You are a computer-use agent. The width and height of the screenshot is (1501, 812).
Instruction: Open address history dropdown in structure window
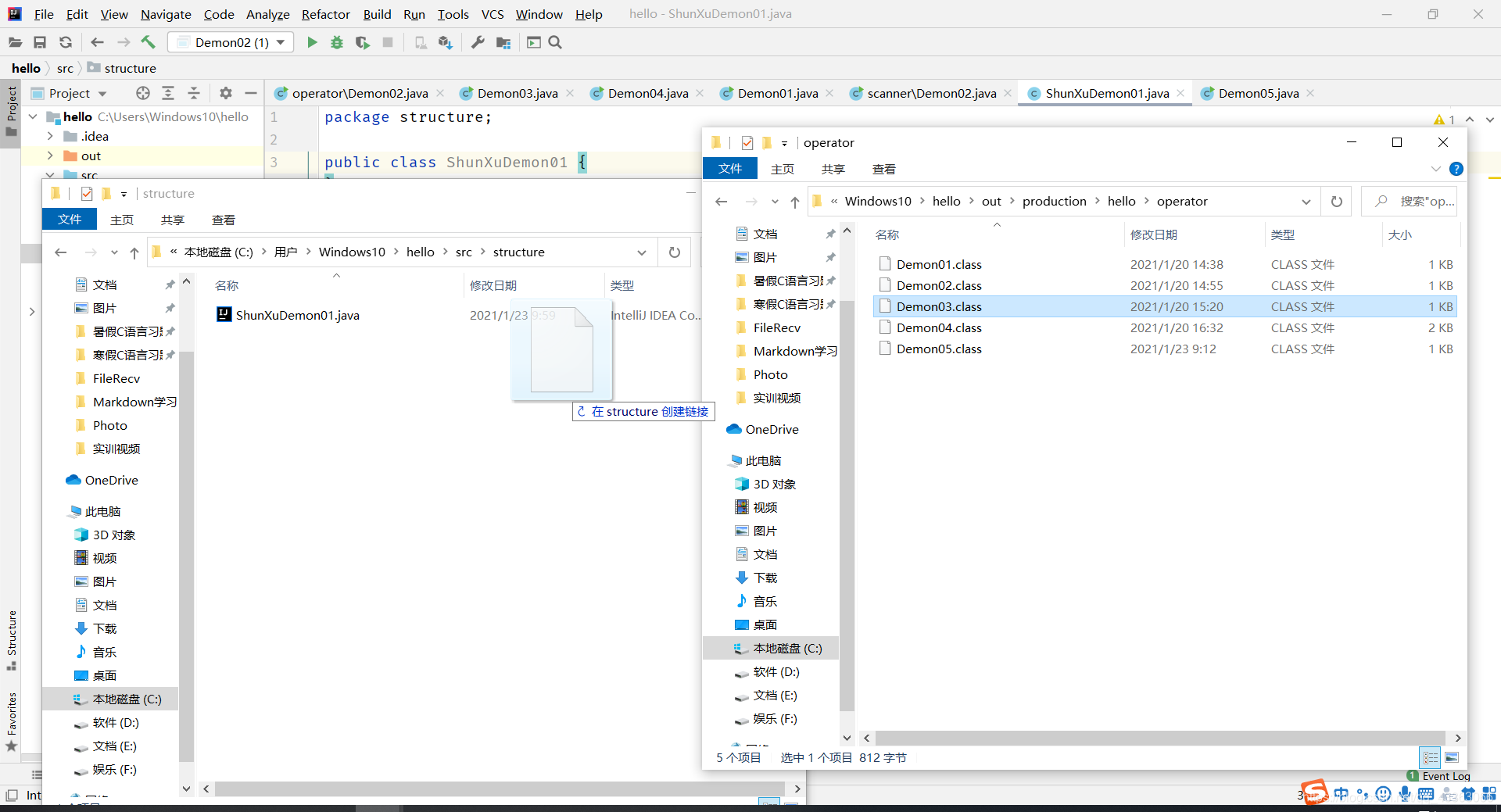pyautogui.click(x=642, y=252)
